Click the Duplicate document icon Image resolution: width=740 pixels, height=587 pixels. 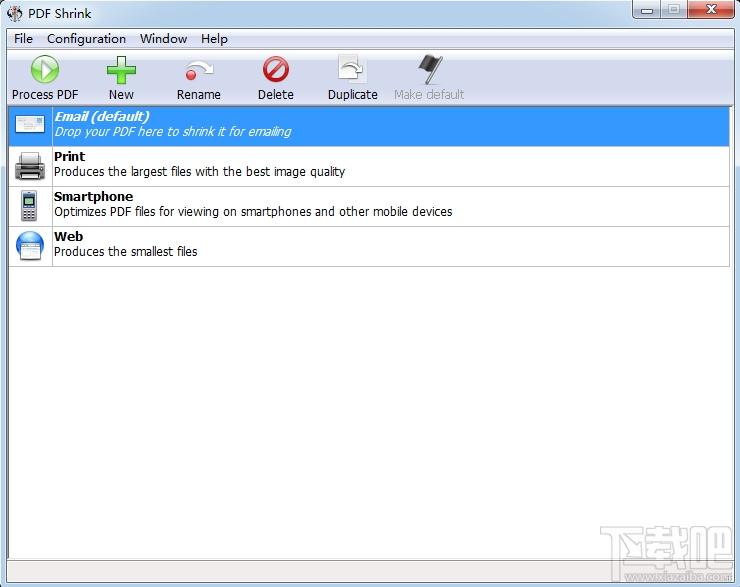pyautogui.click(x=351, y=69)
